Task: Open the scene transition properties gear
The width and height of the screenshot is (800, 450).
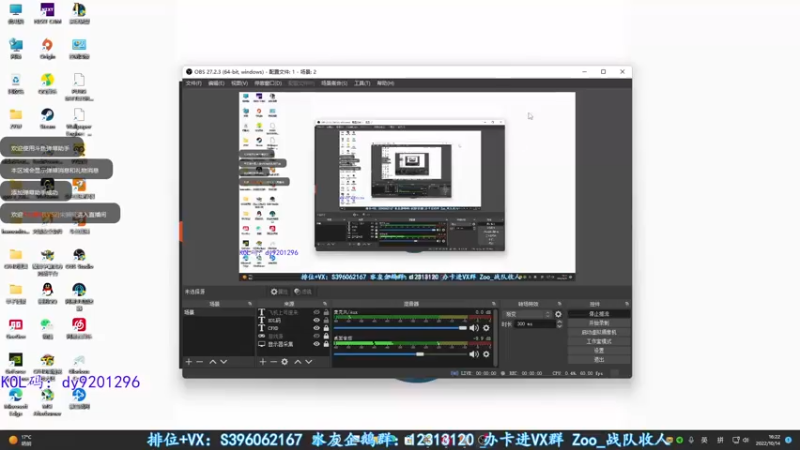Action: [x=558, y=314]
